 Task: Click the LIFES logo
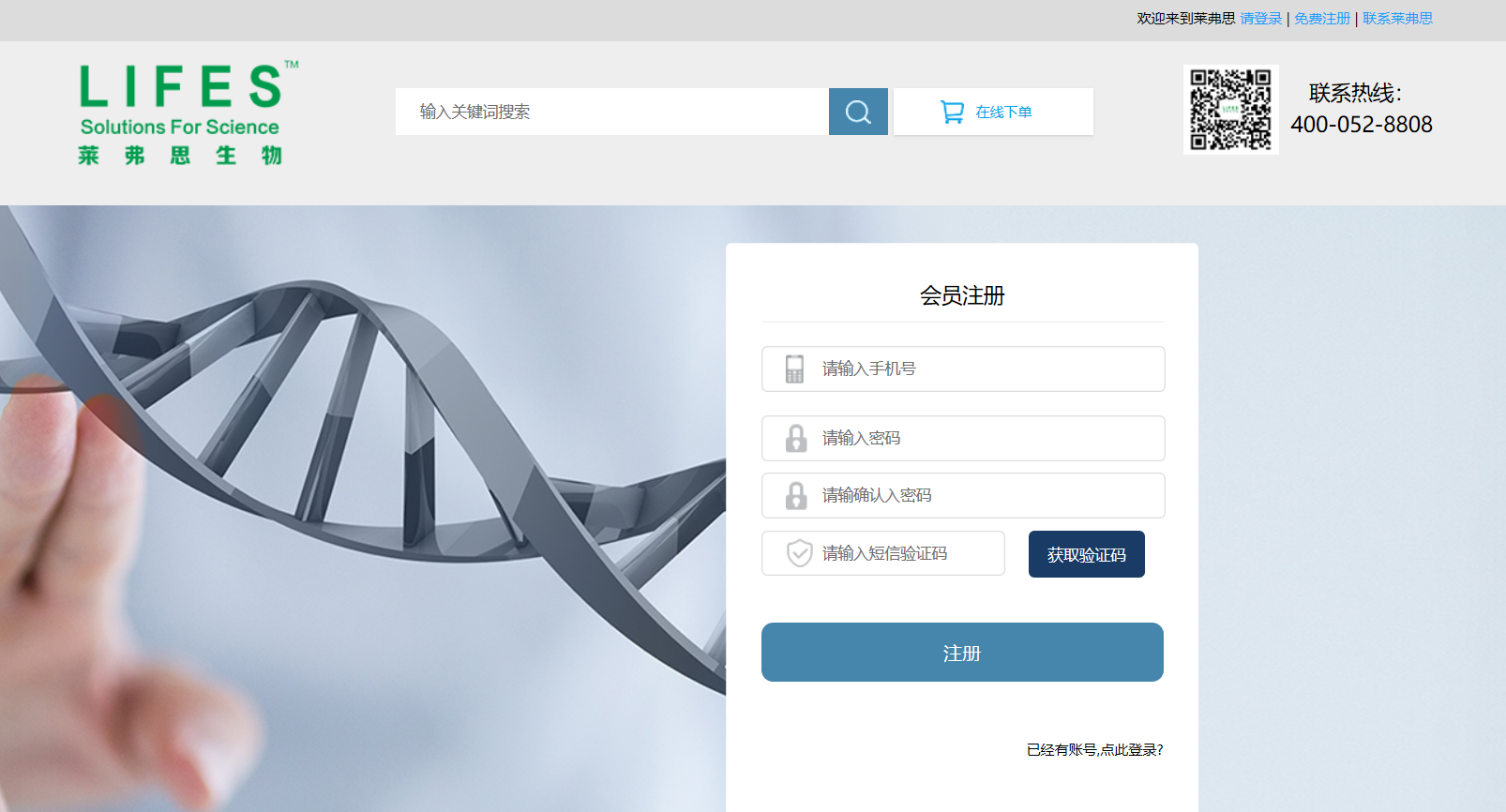pos(188,113)
